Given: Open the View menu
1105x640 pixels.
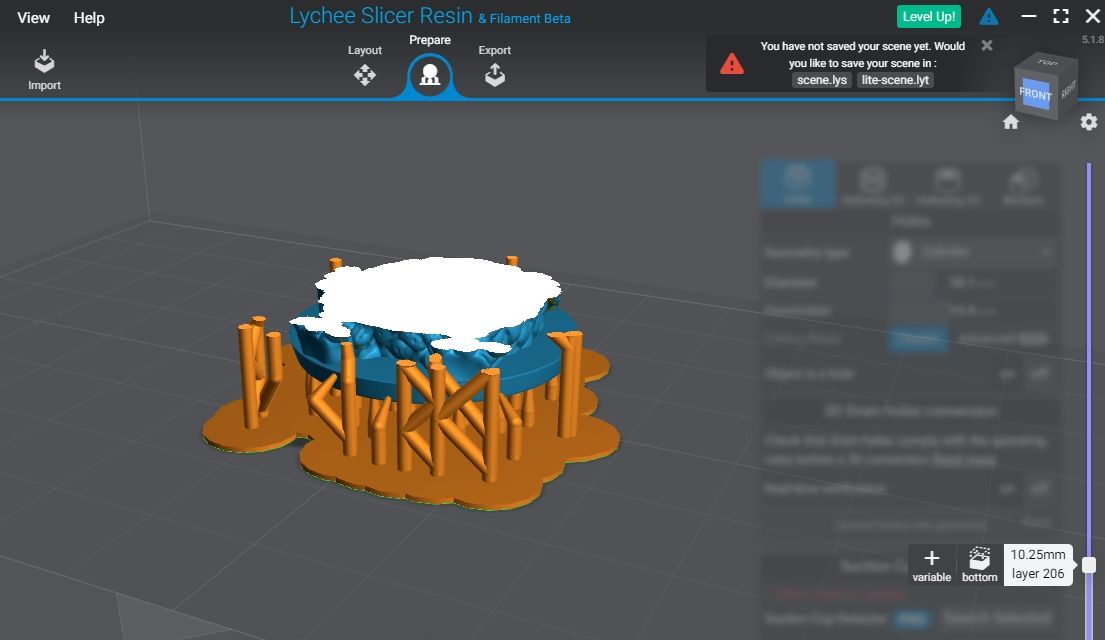Looking at the screenshot, I should [33, 18].
